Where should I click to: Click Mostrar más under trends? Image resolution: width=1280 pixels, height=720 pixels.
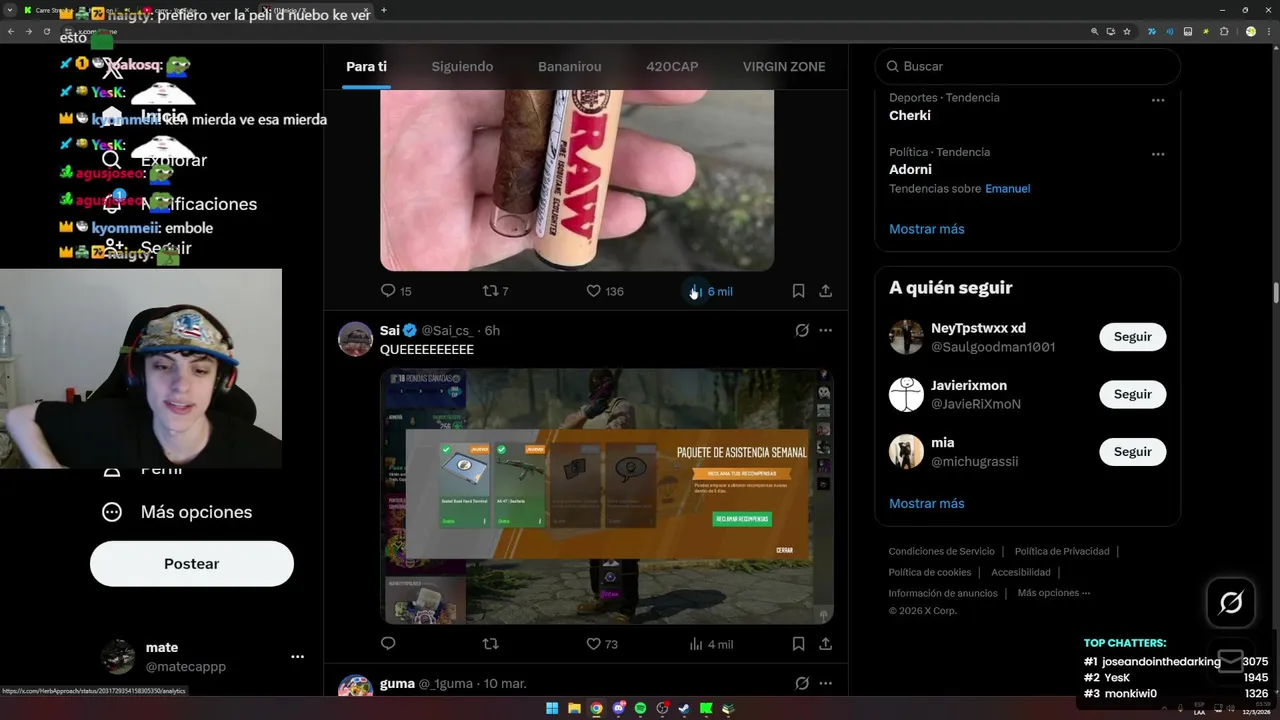[927, 229]
